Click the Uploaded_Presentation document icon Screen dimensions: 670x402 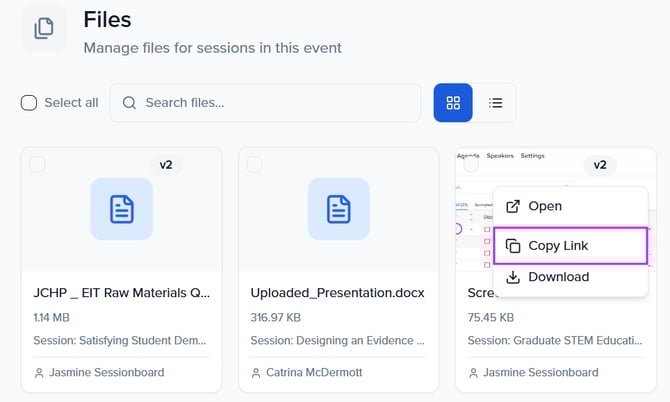point(338,209)
